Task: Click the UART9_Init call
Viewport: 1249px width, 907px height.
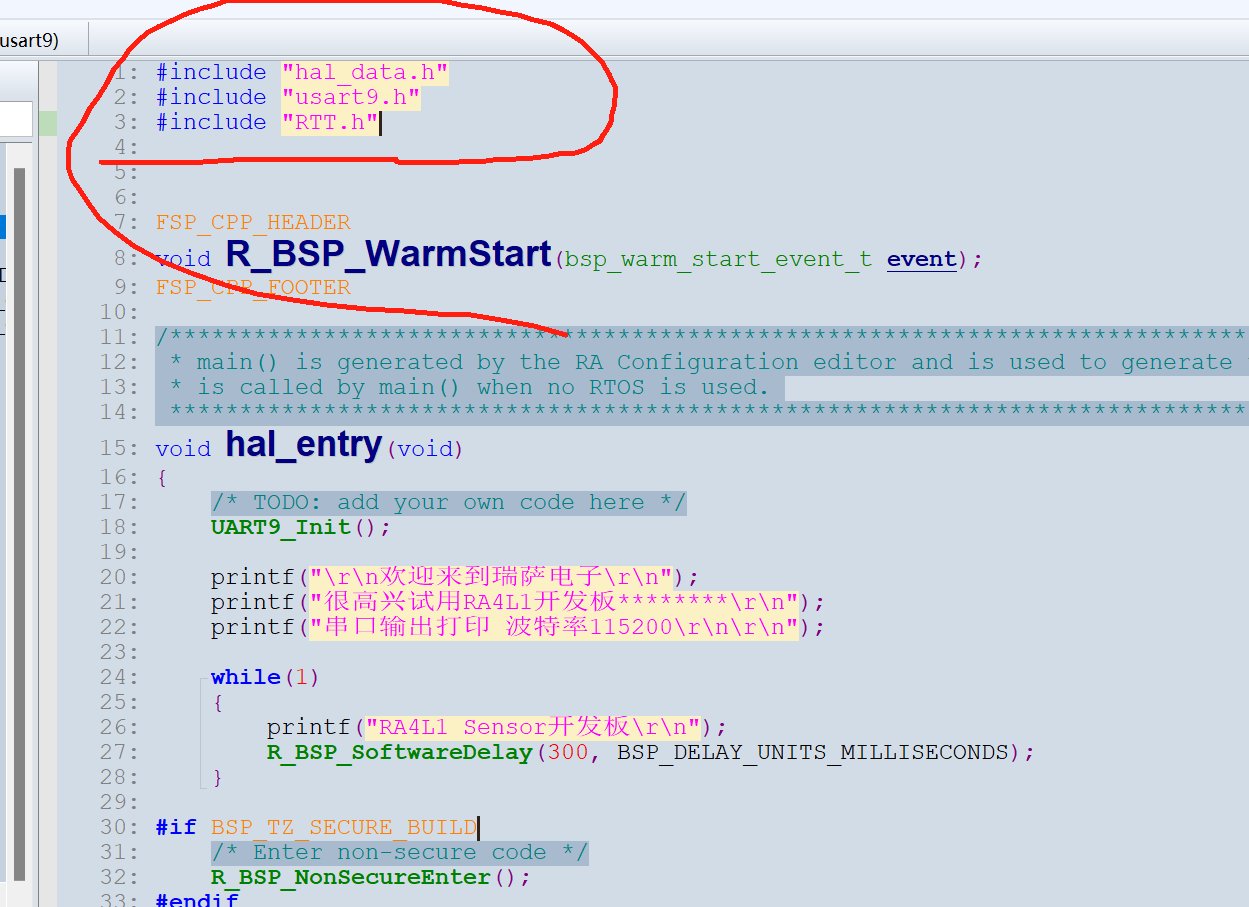Action: tap(281, 527)
